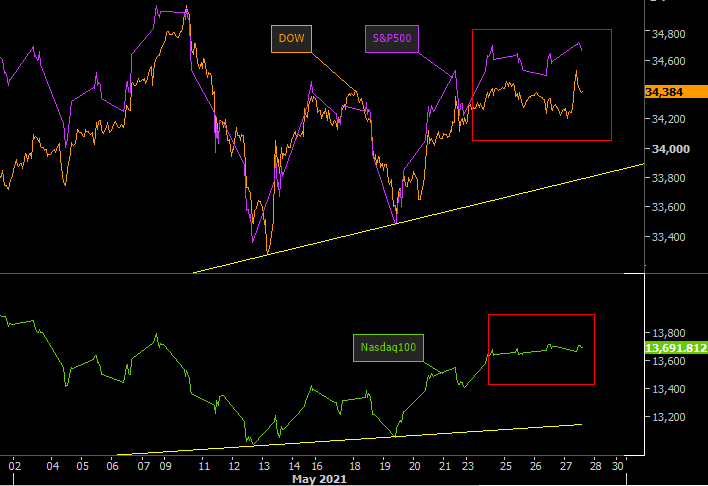This screenshot has height=486, width=708.
Task: Click date 07 on time axis
Action: click(x=144, y=466)
